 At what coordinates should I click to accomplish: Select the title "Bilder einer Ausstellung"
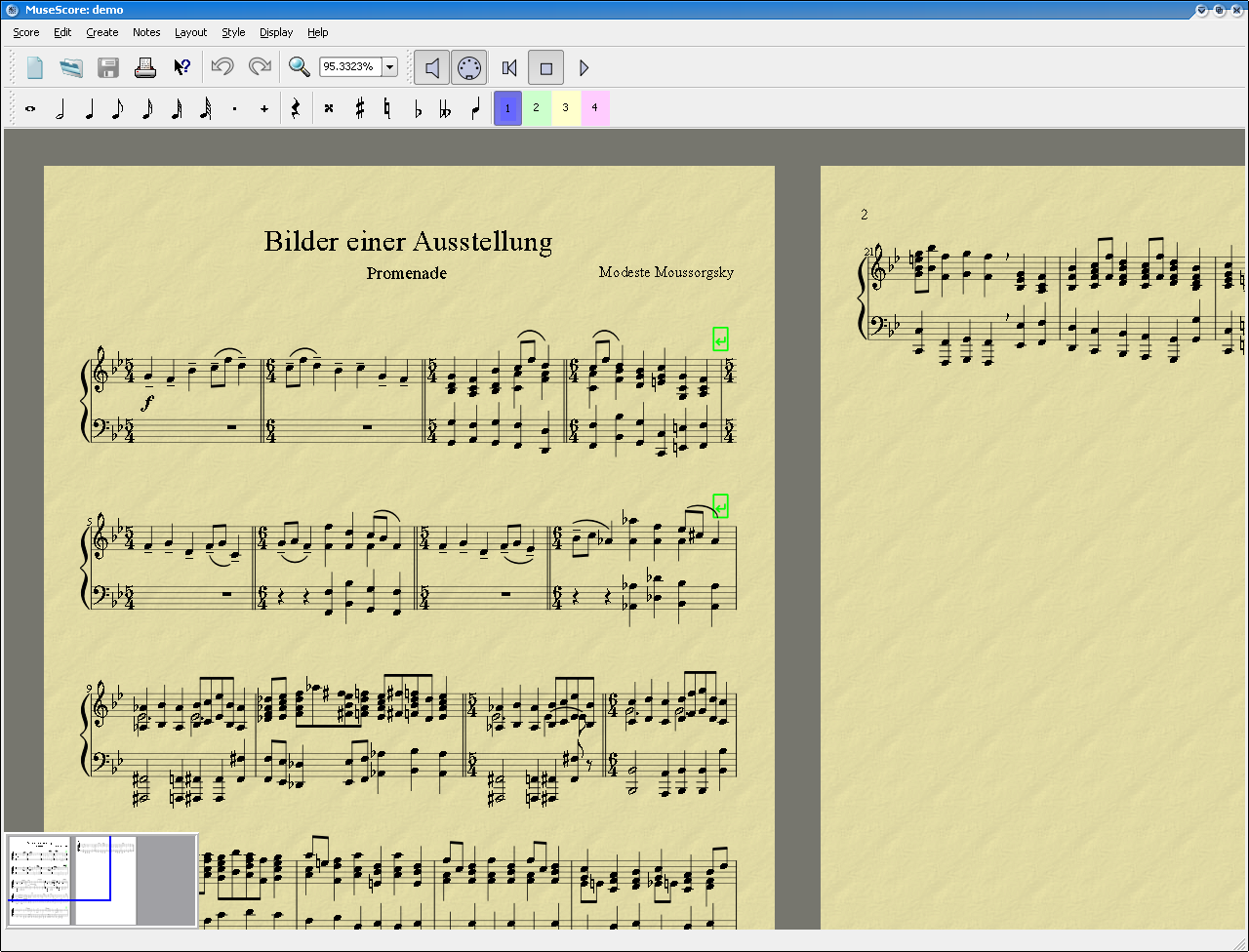coord(408,241)
